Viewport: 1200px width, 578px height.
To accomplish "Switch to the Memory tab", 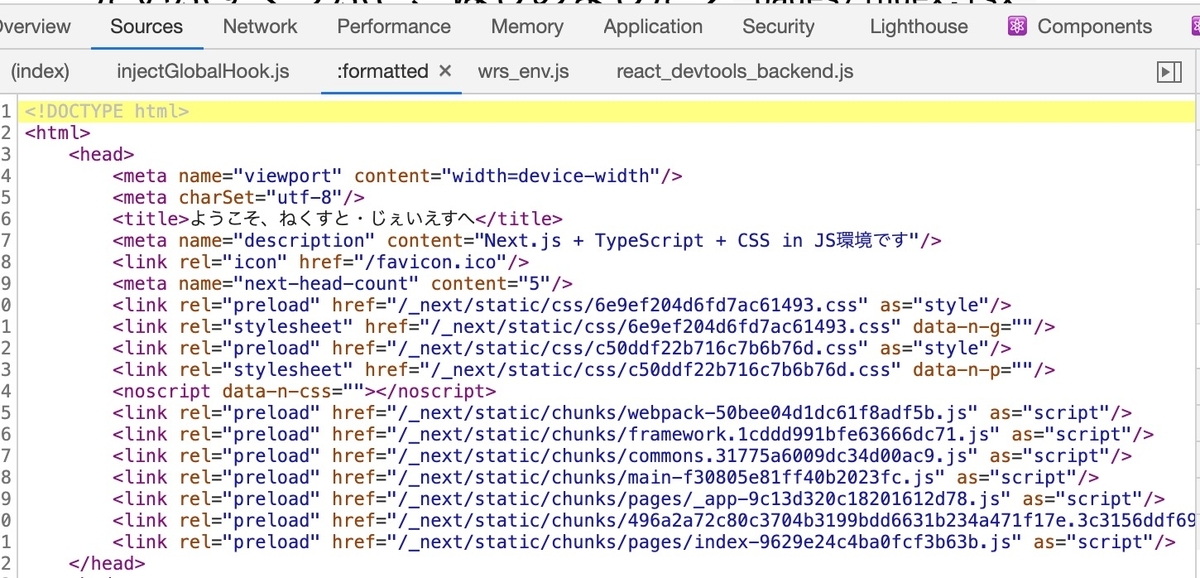I will (527, 27).
